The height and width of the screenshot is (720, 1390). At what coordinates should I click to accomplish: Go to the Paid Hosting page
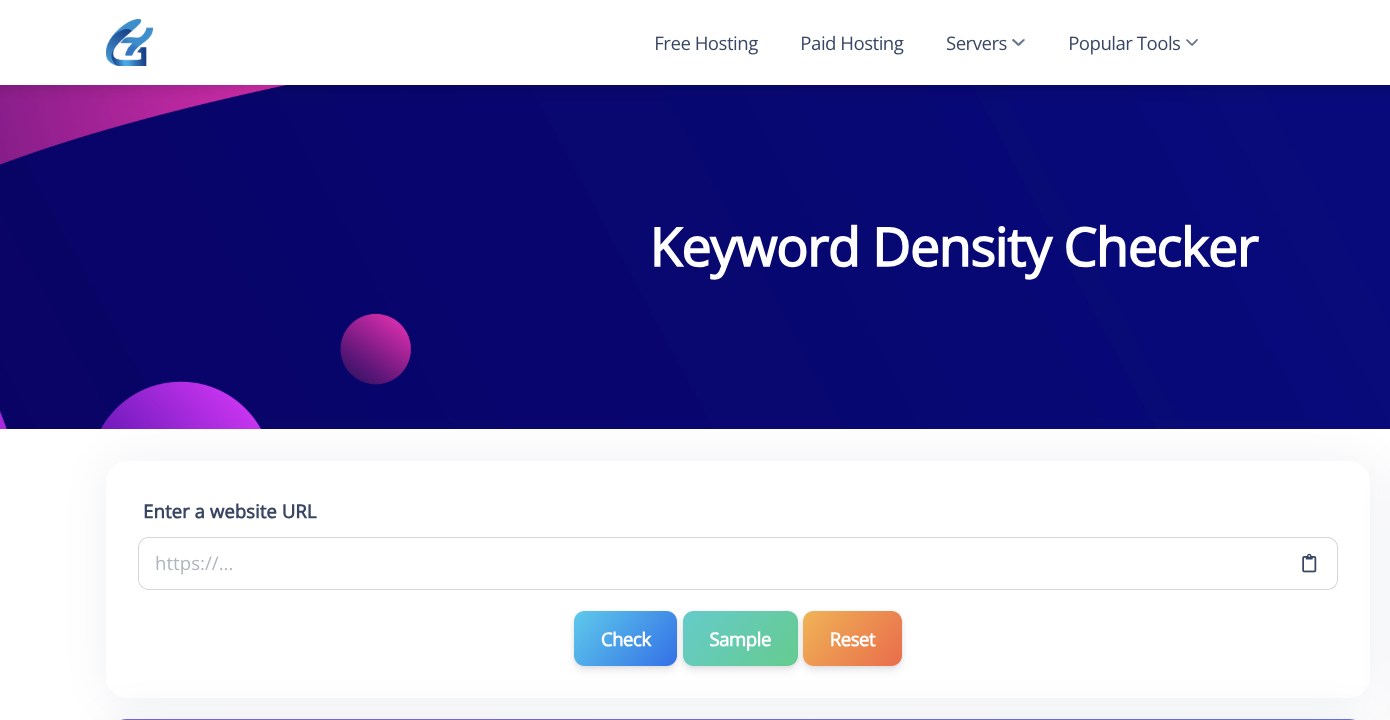[x=852, y=44]
